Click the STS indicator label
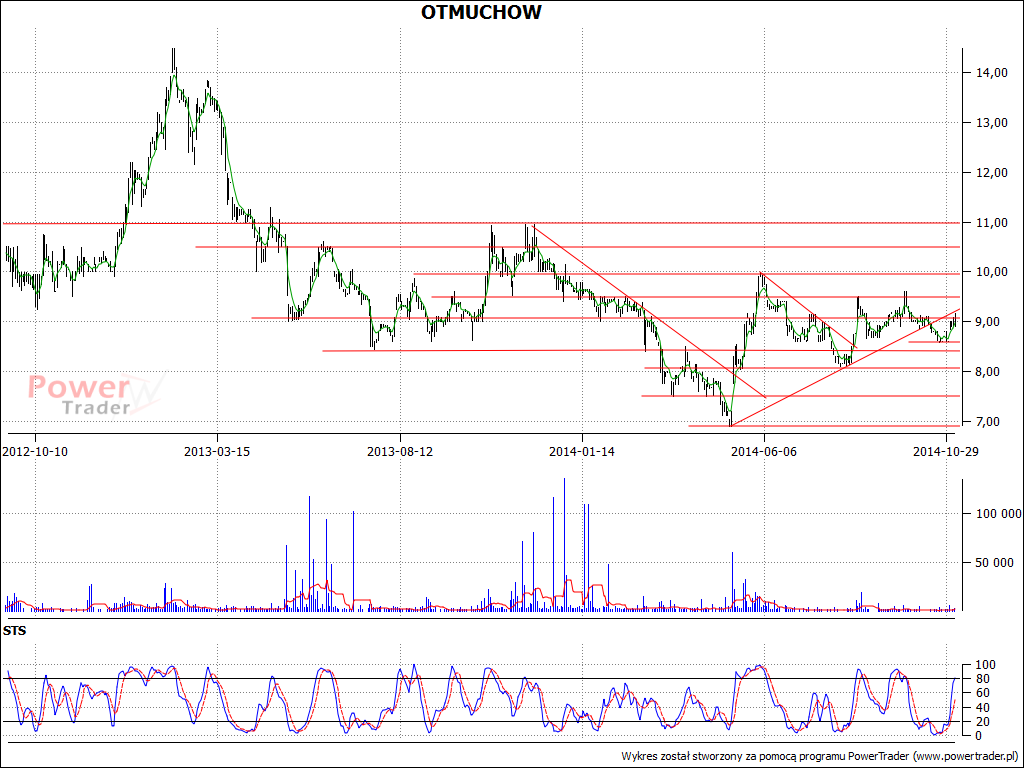 click(x=14, y=631)
